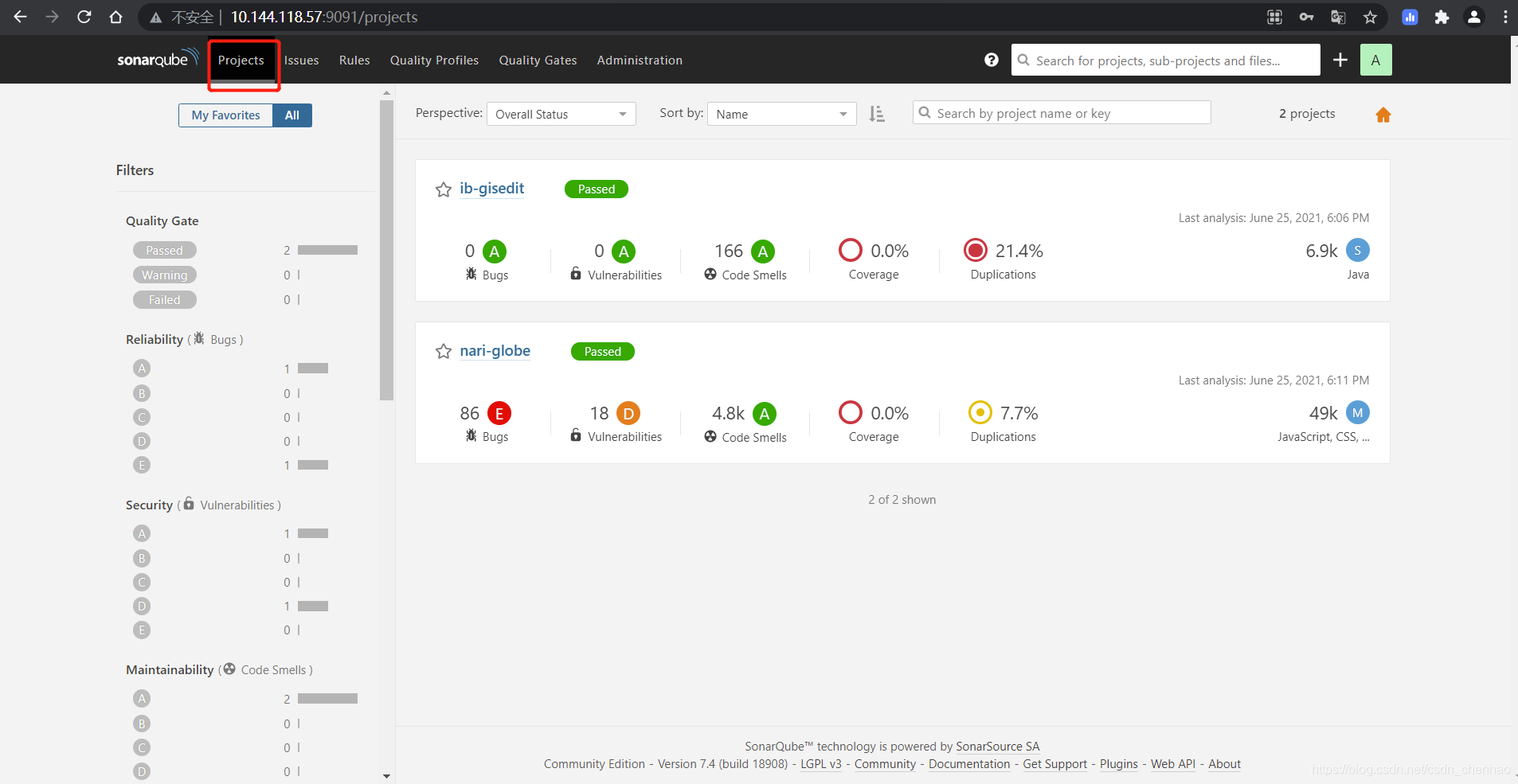Click the duplications red icon of ib-gisedit

pyautogui.click(x=976, y=250)
